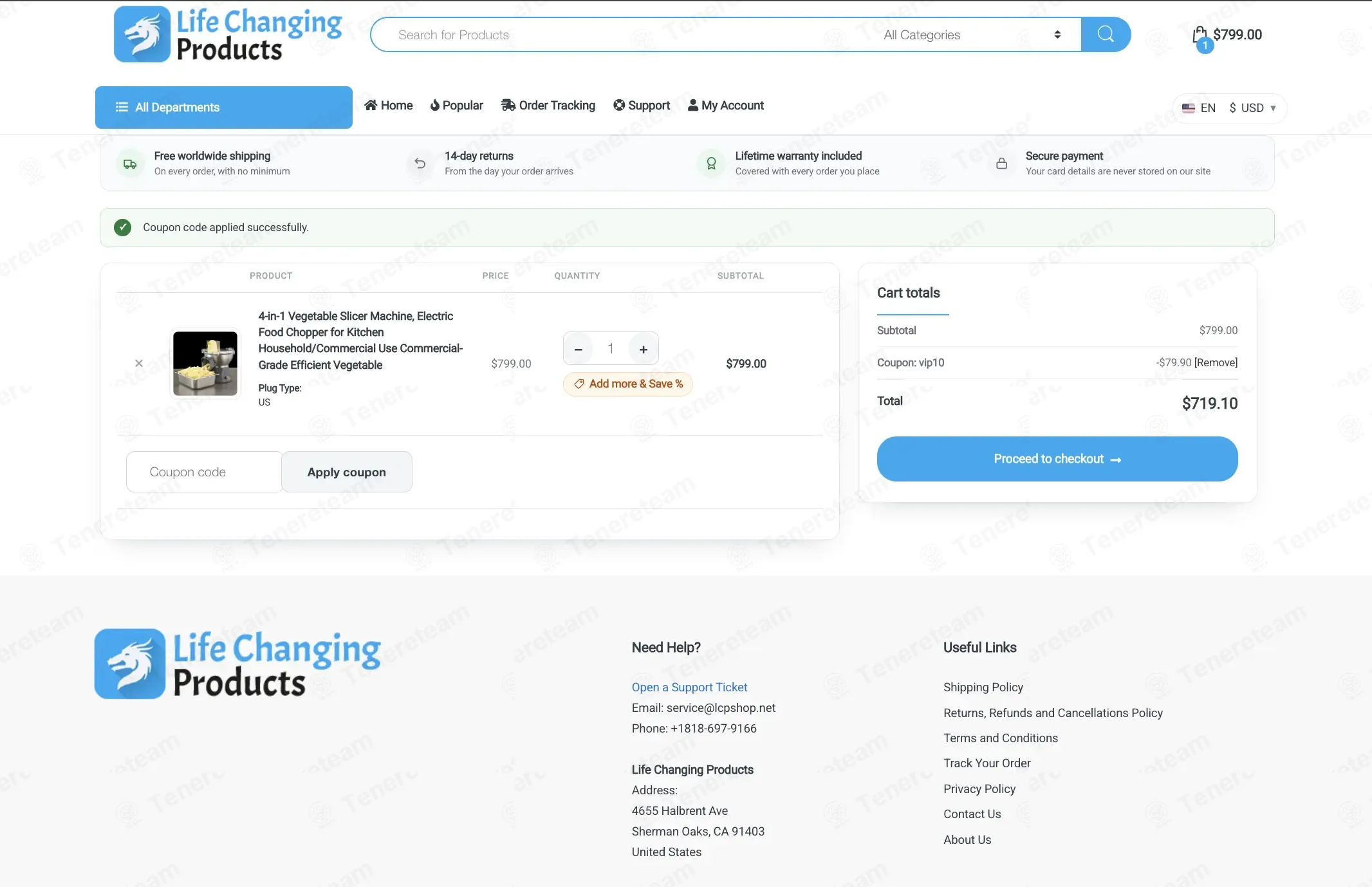
Task: Open the Contact Us footer link
Action: click(x=972, y=814)
